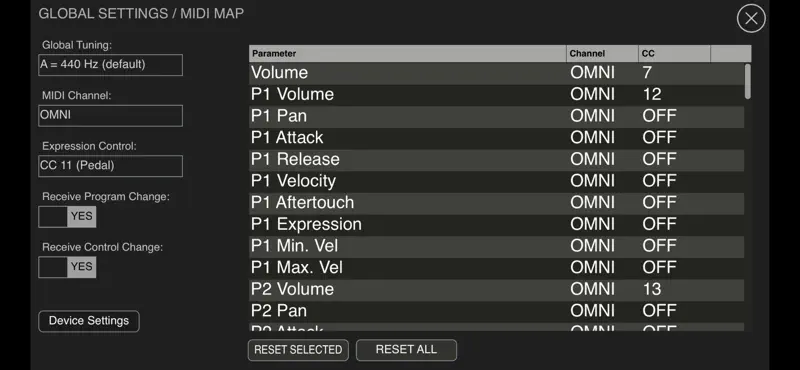Select the P1 Pan row
Image resolution: width=800 pixels, height=370 pixels.
(496, 116)
